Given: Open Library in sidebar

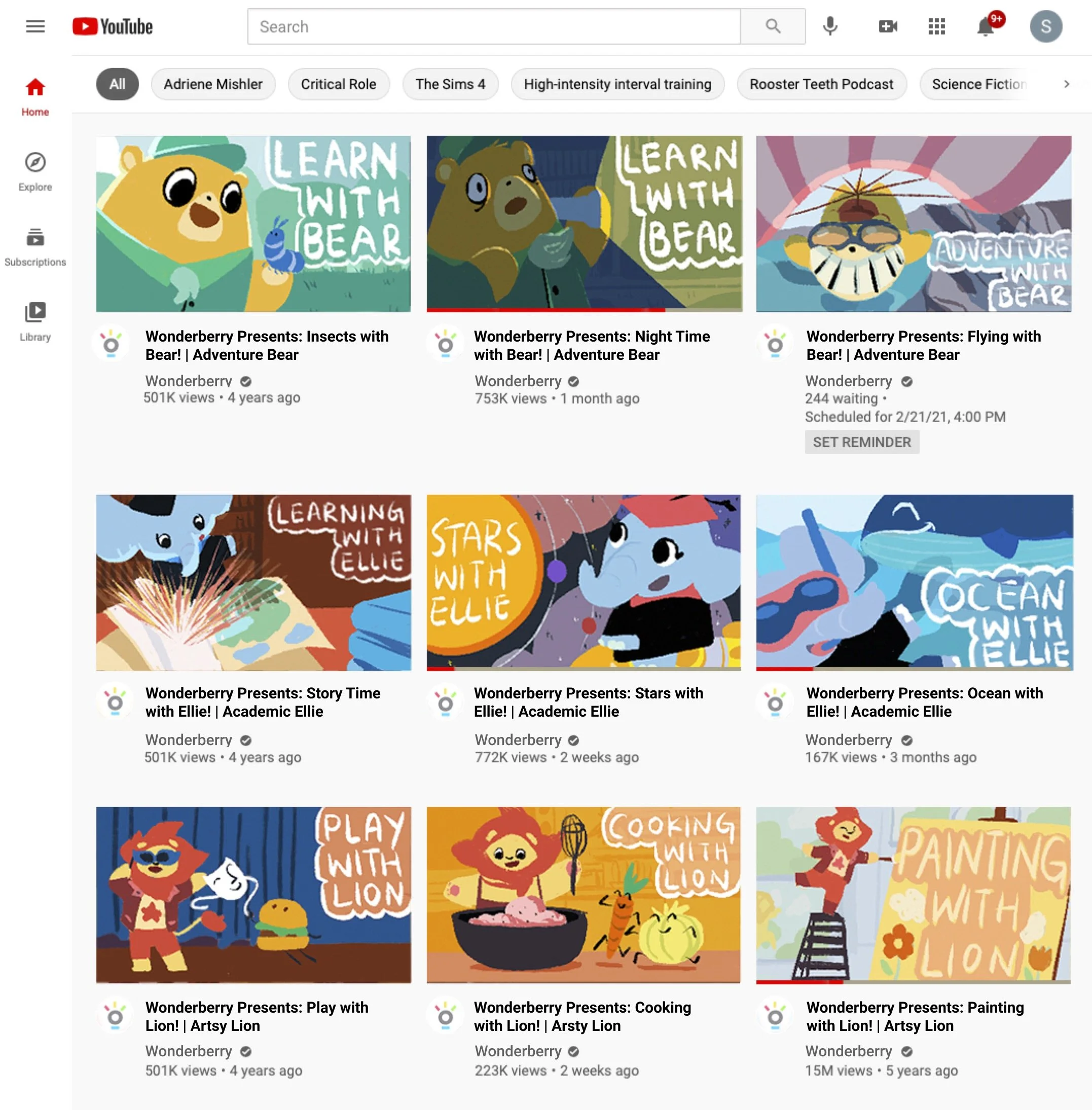Looking at the screenshot, I should click(x=35, y=322).
